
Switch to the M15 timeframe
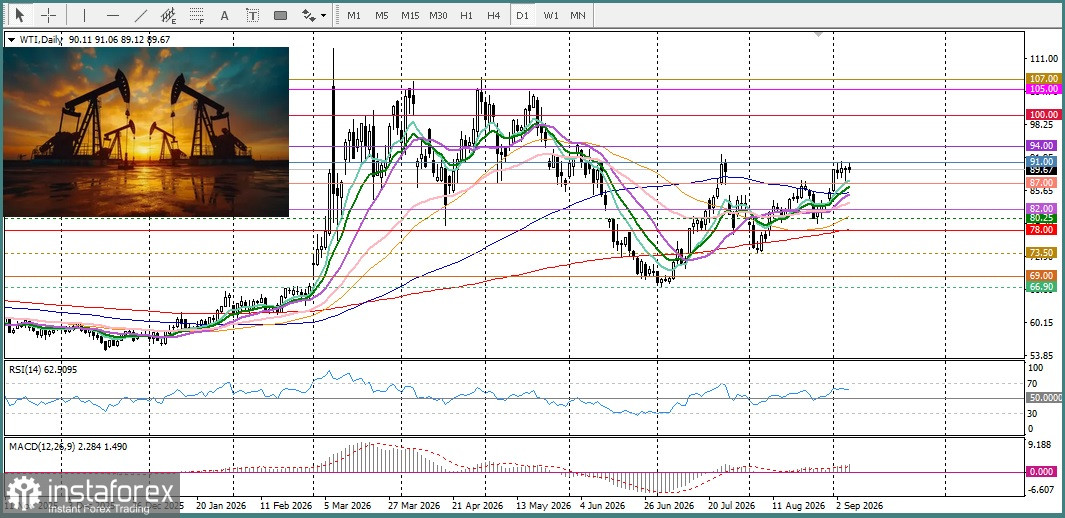(x=410, y=15)
